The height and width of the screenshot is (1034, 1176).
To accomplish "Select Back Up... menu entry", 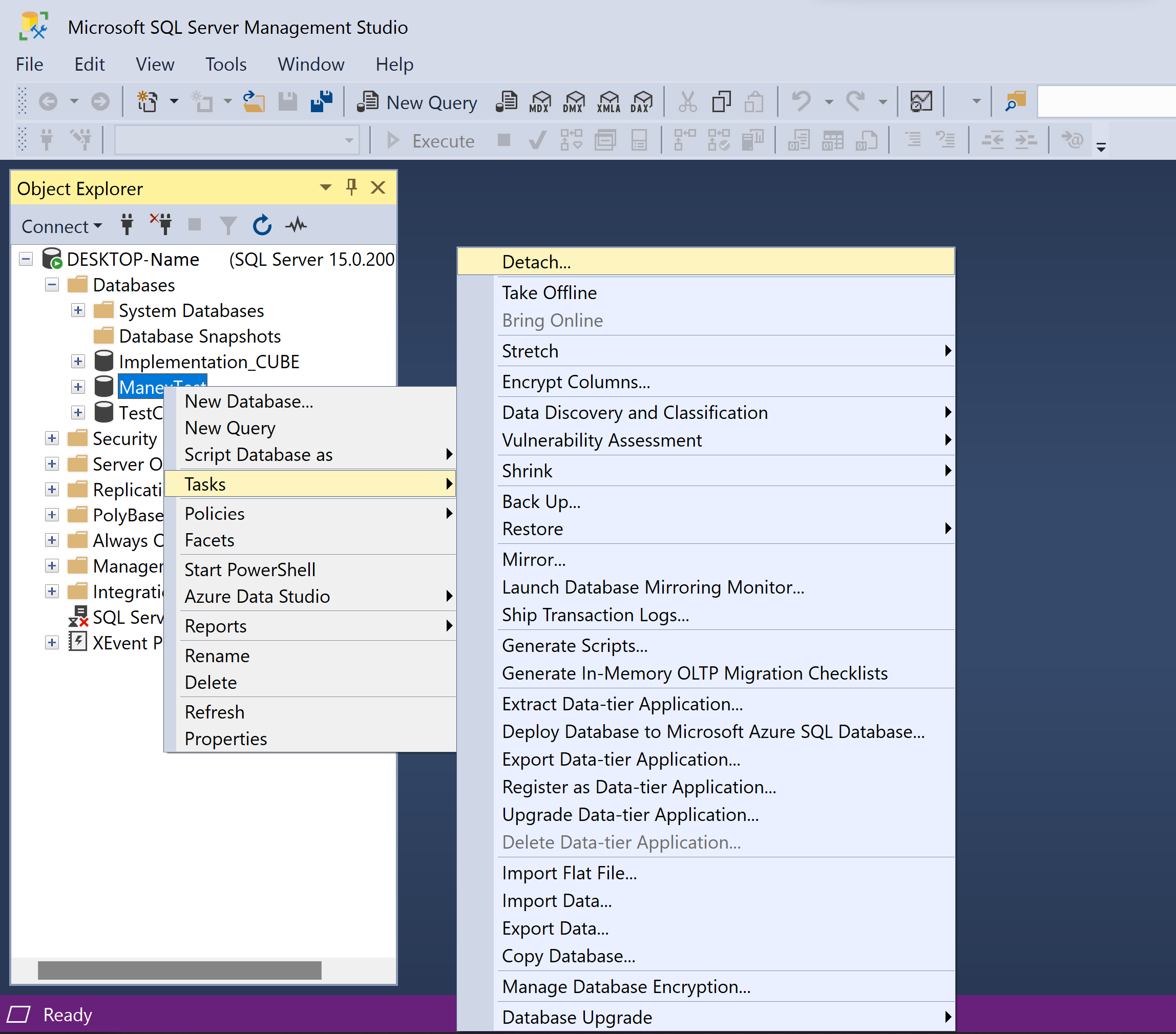I will tap(541, 502).
